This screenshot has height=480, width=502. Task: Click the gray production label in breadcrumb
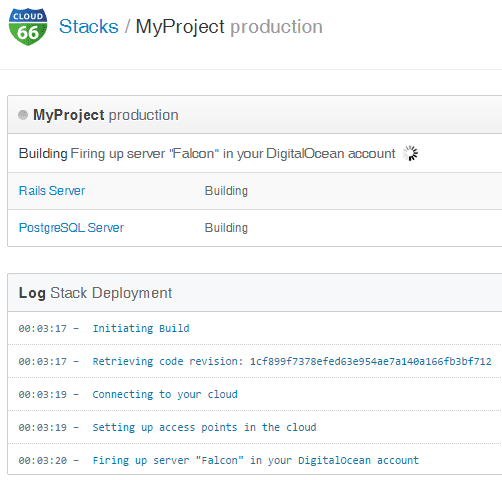[x=277, y=27]
